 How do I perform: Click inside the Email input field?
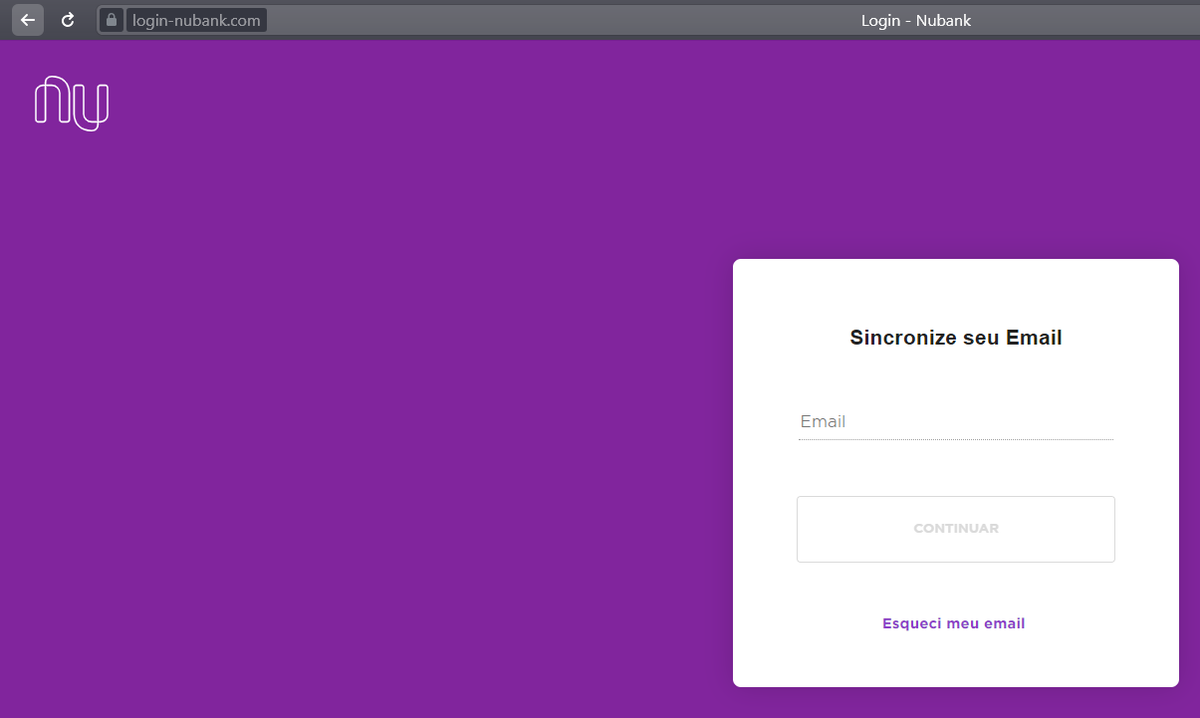955,421
